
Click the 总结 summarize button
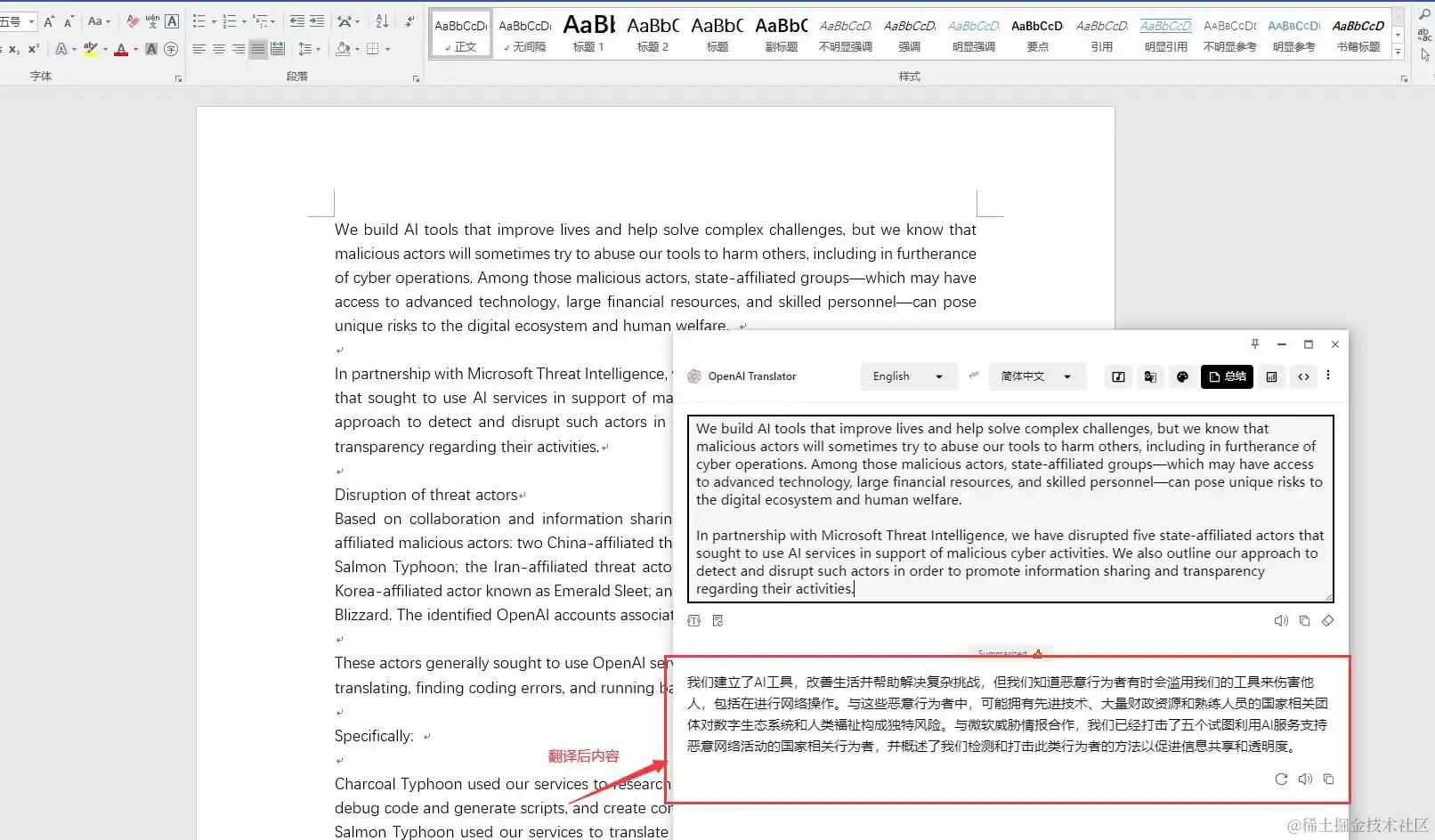click(x=1227, y=376)
